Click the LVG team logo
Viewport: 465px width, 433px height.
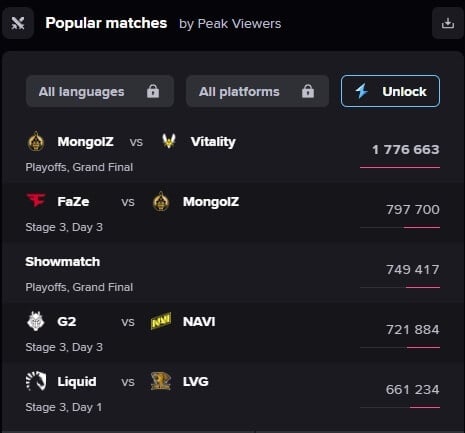[161, 381]
